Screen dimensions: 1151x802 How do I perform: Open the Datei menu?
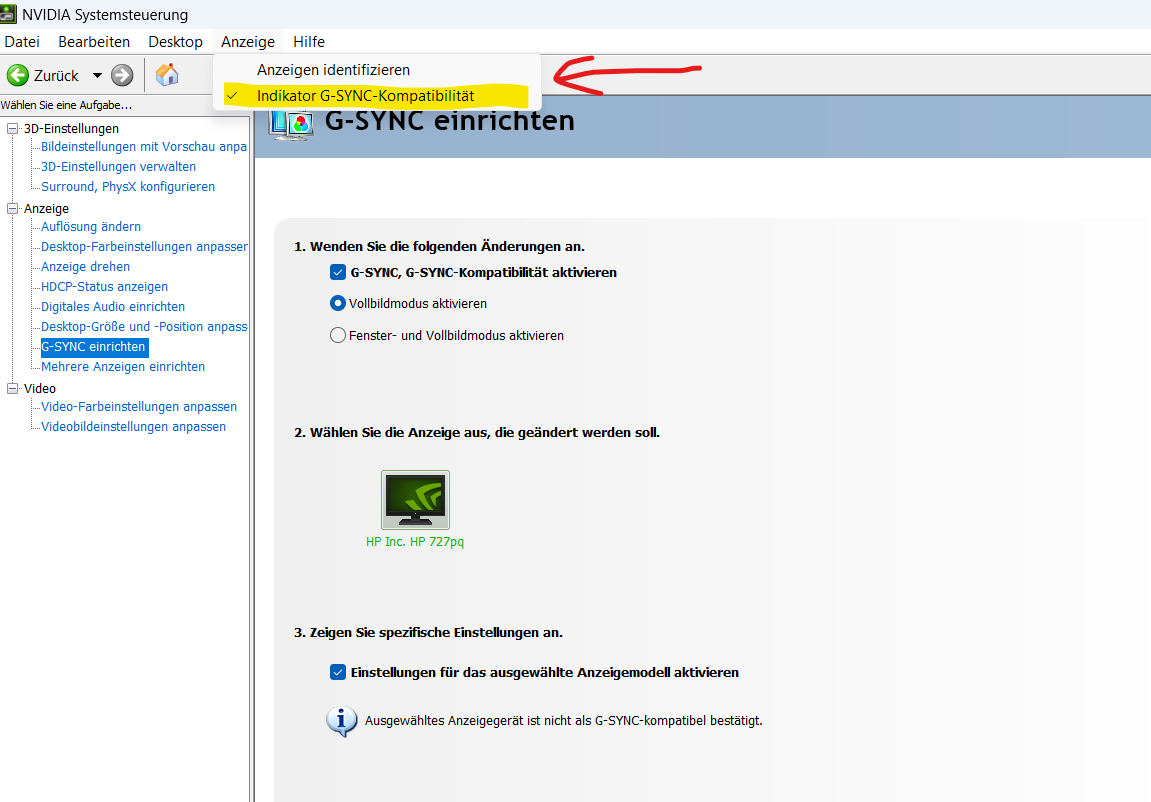[22, 42]
